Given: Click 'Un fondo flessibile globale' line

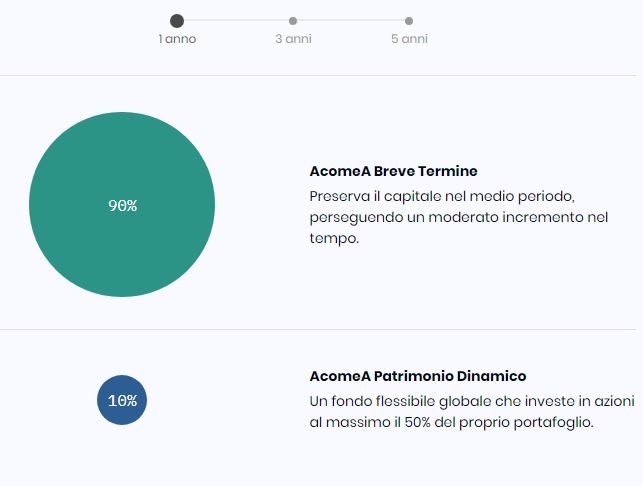Looking at the screenshot, I should 472,401.
